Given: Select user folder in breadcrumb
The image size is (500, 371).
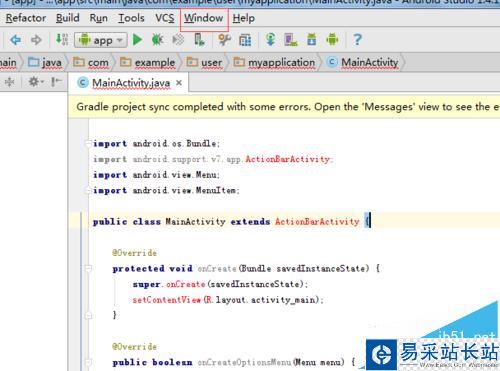Looking at the screenshot, I should tap(204, 62).
